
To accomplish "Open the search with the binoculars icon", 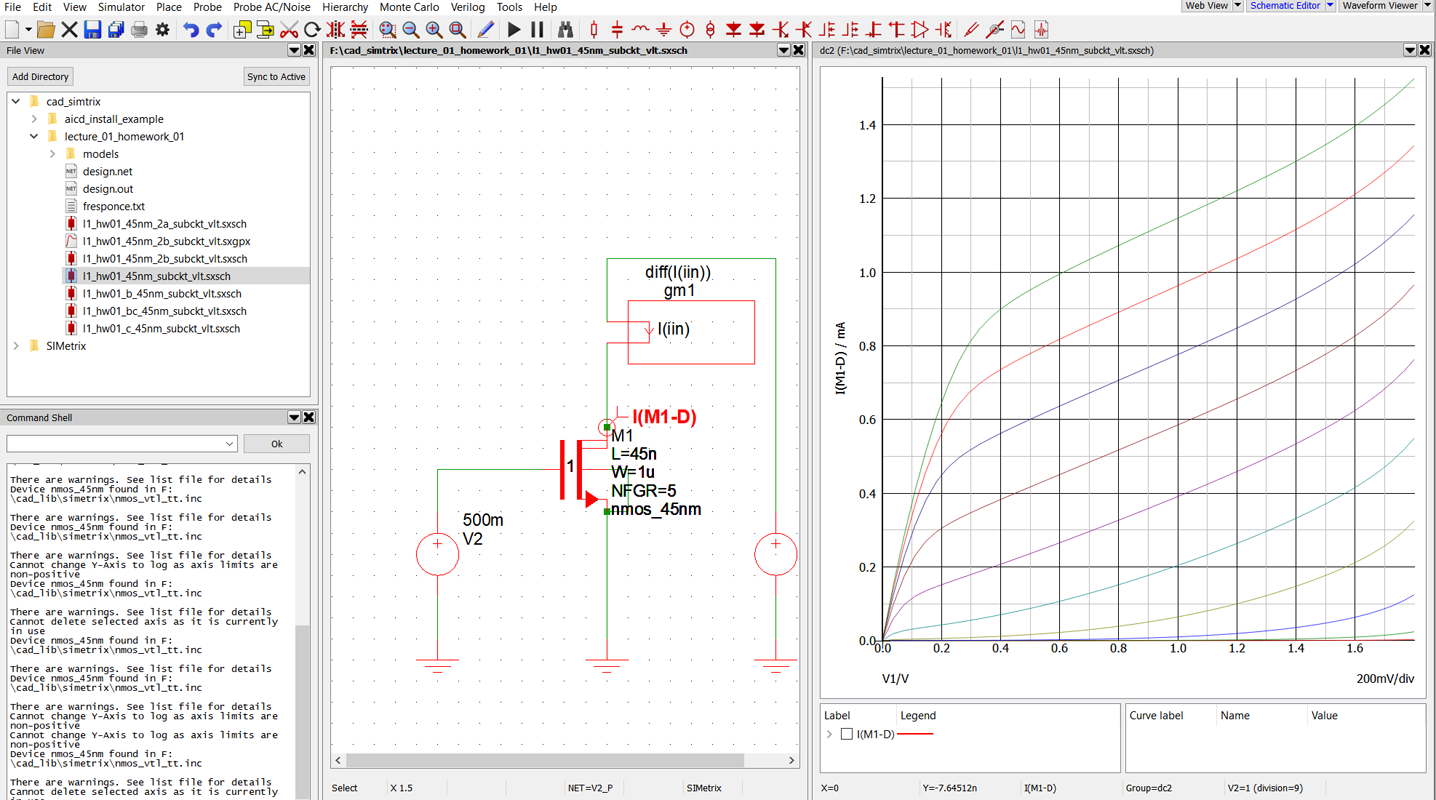I will click(566, 29).
